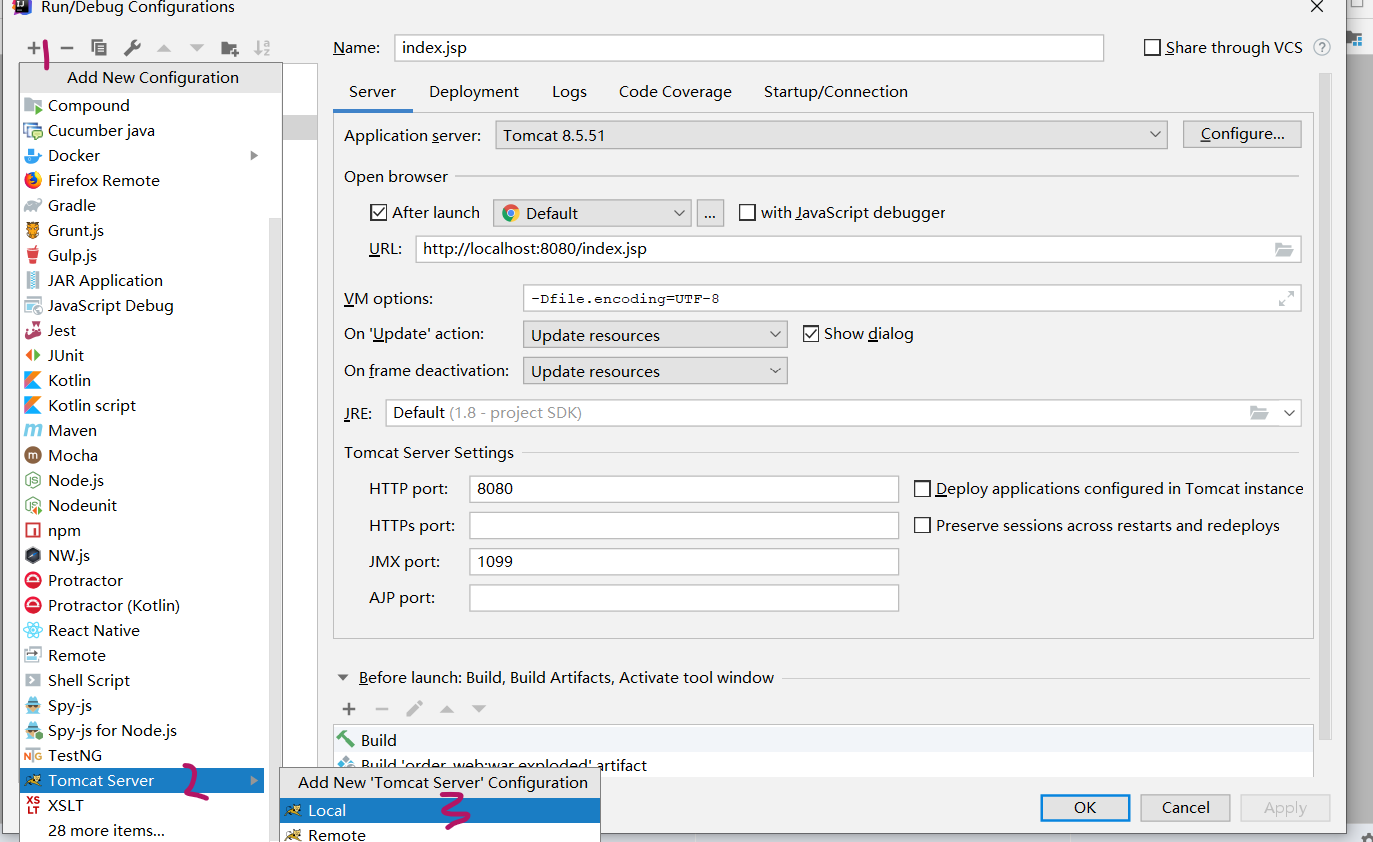Select Mocha configuration type

click(x=72, y=455)
